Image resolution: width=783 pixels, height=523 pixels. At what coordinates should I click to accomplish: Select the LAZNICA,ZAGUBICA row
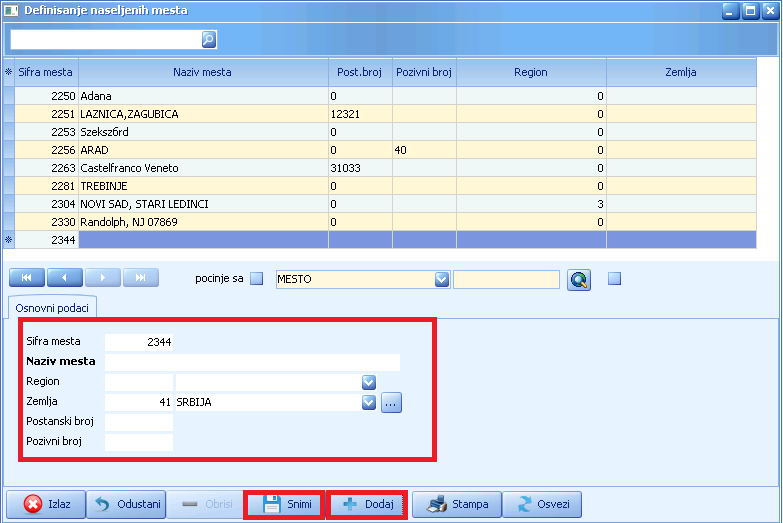(x=380, y=114)
